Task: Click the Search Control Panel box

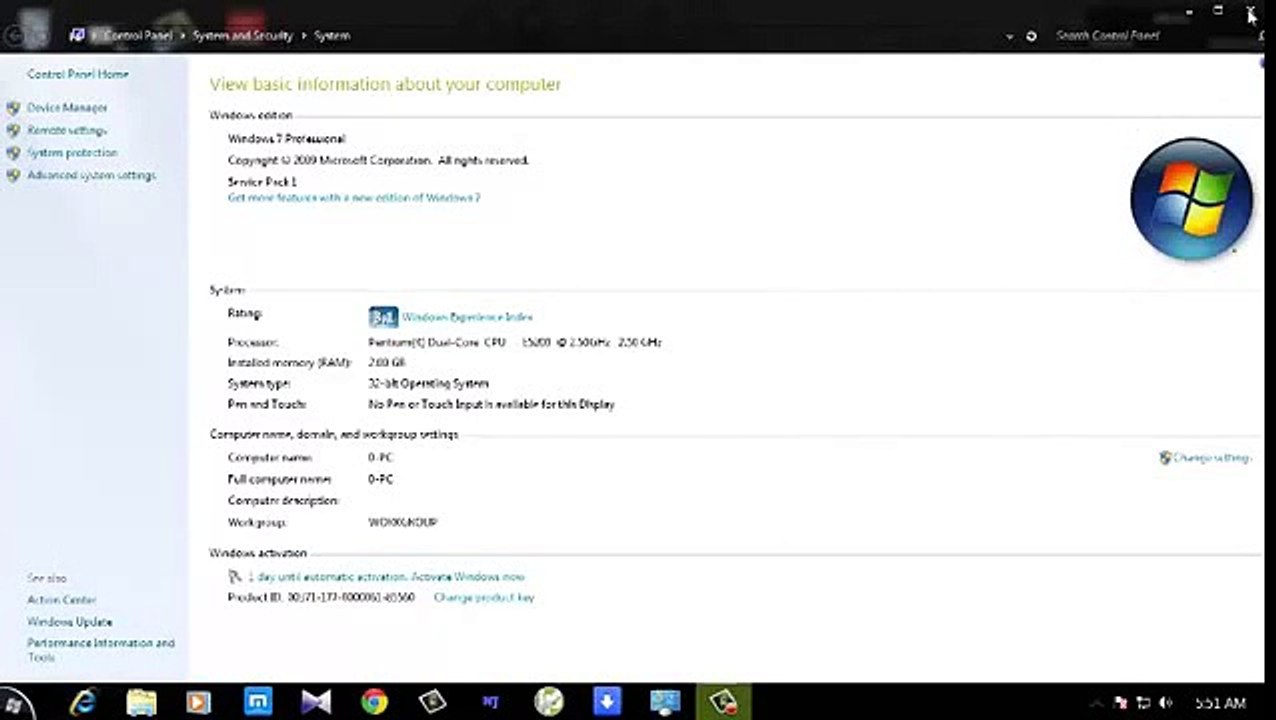Action: click(1150, 36)
